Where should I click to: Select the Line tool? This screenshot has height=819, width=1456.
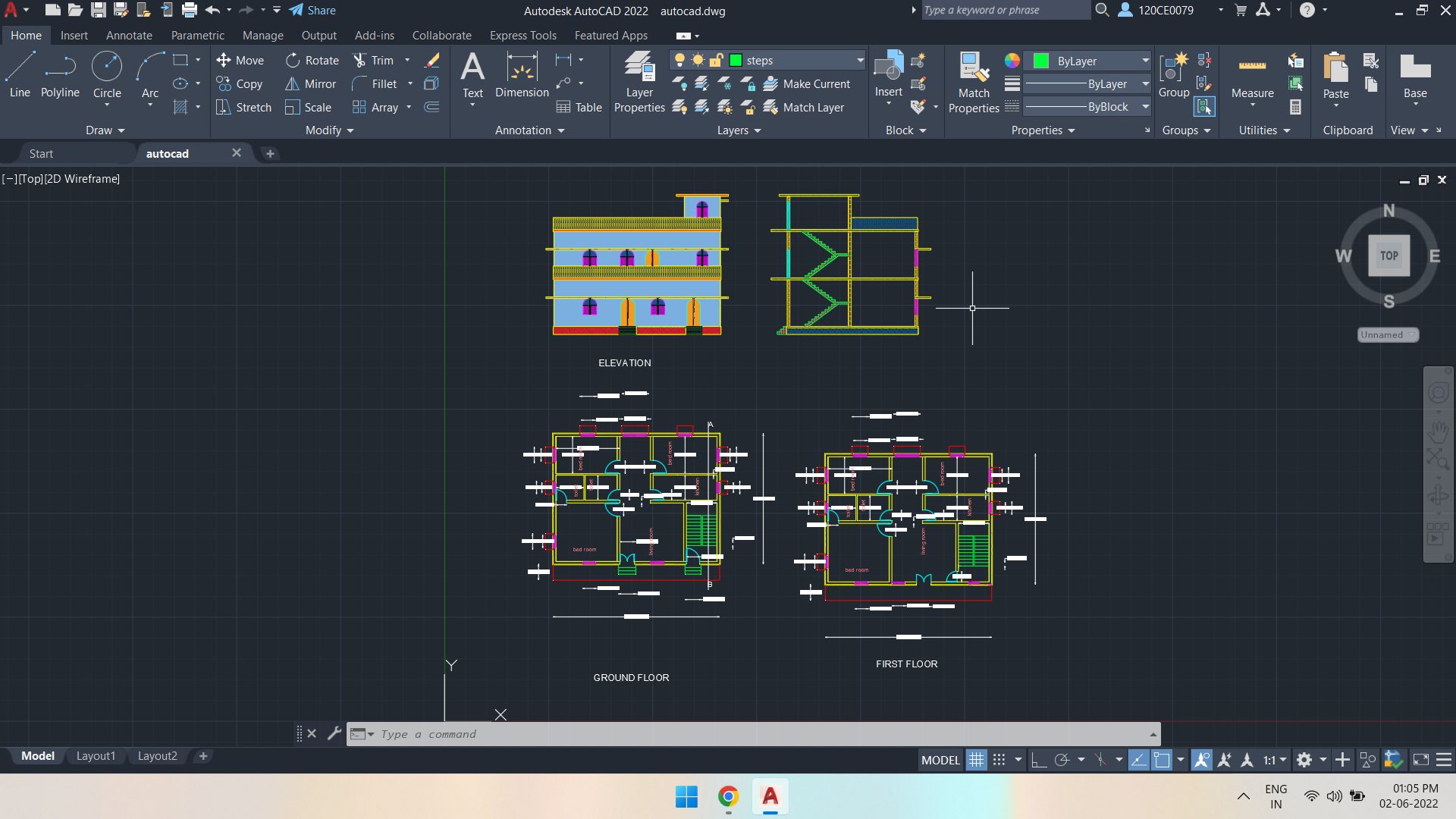pos(19,74)
